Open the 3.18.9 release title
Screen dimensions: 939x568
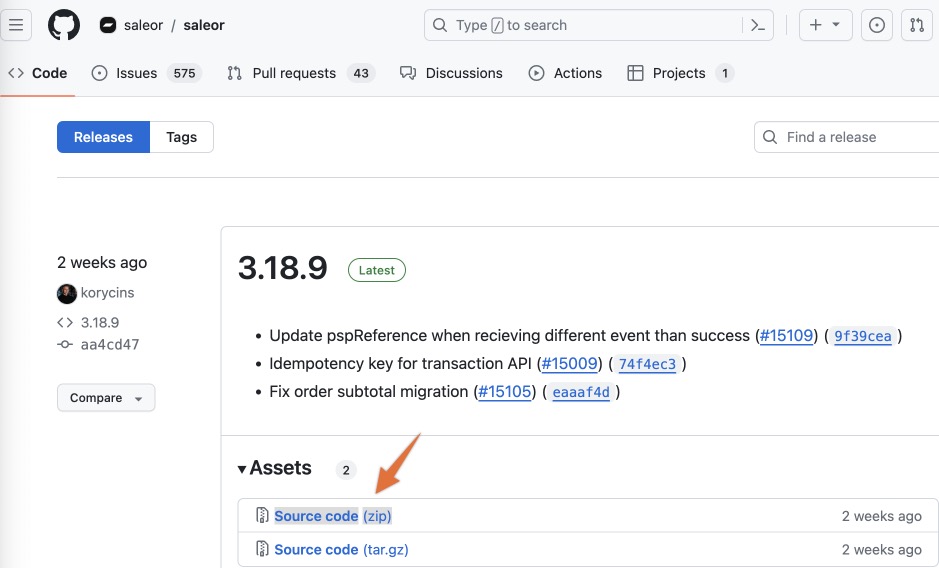[283, 268]
